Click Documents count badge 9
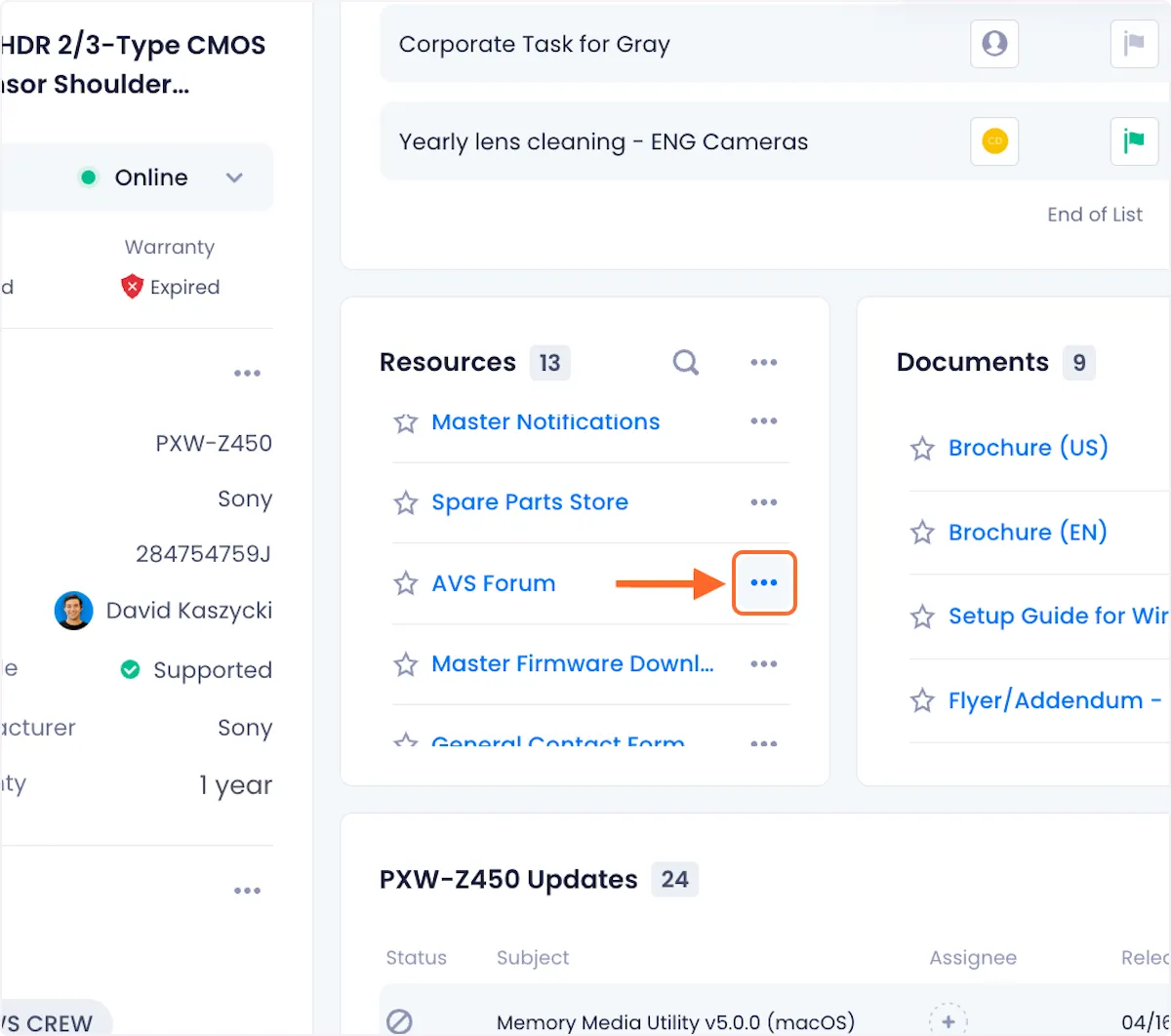Viewport: 1171px width, 1036px height. point(1079,363)
